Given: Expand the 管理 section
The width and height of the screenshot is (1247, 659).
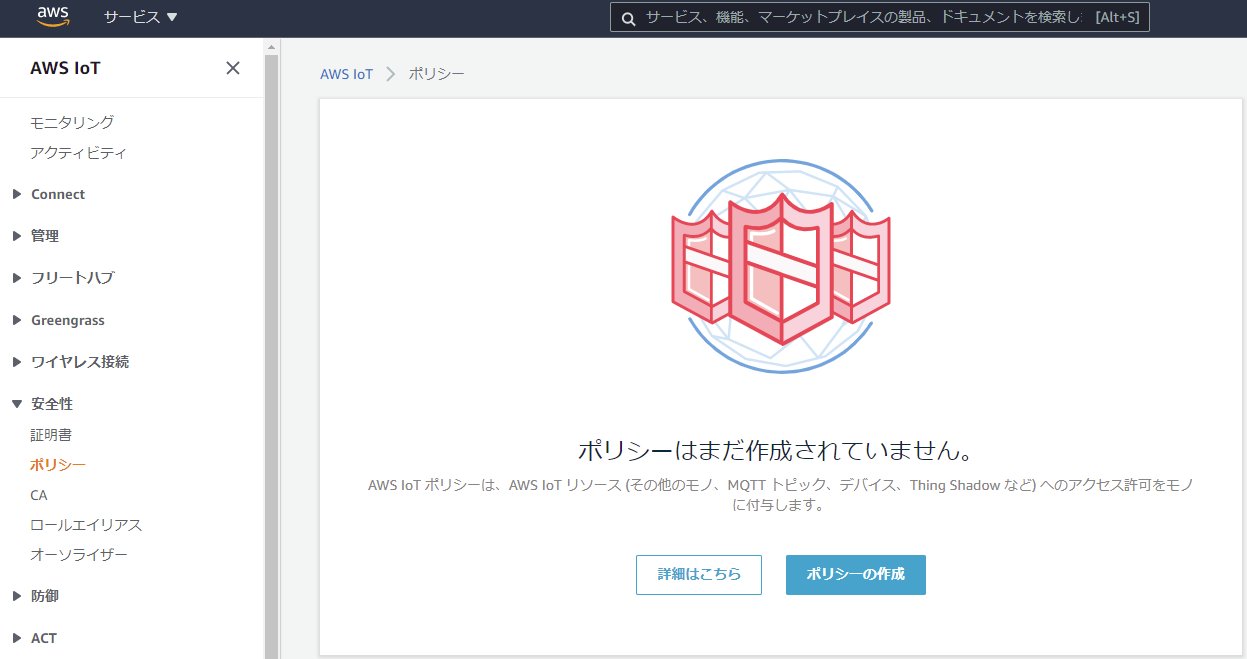Looking at the screenshot, I should tap(35, 236).
